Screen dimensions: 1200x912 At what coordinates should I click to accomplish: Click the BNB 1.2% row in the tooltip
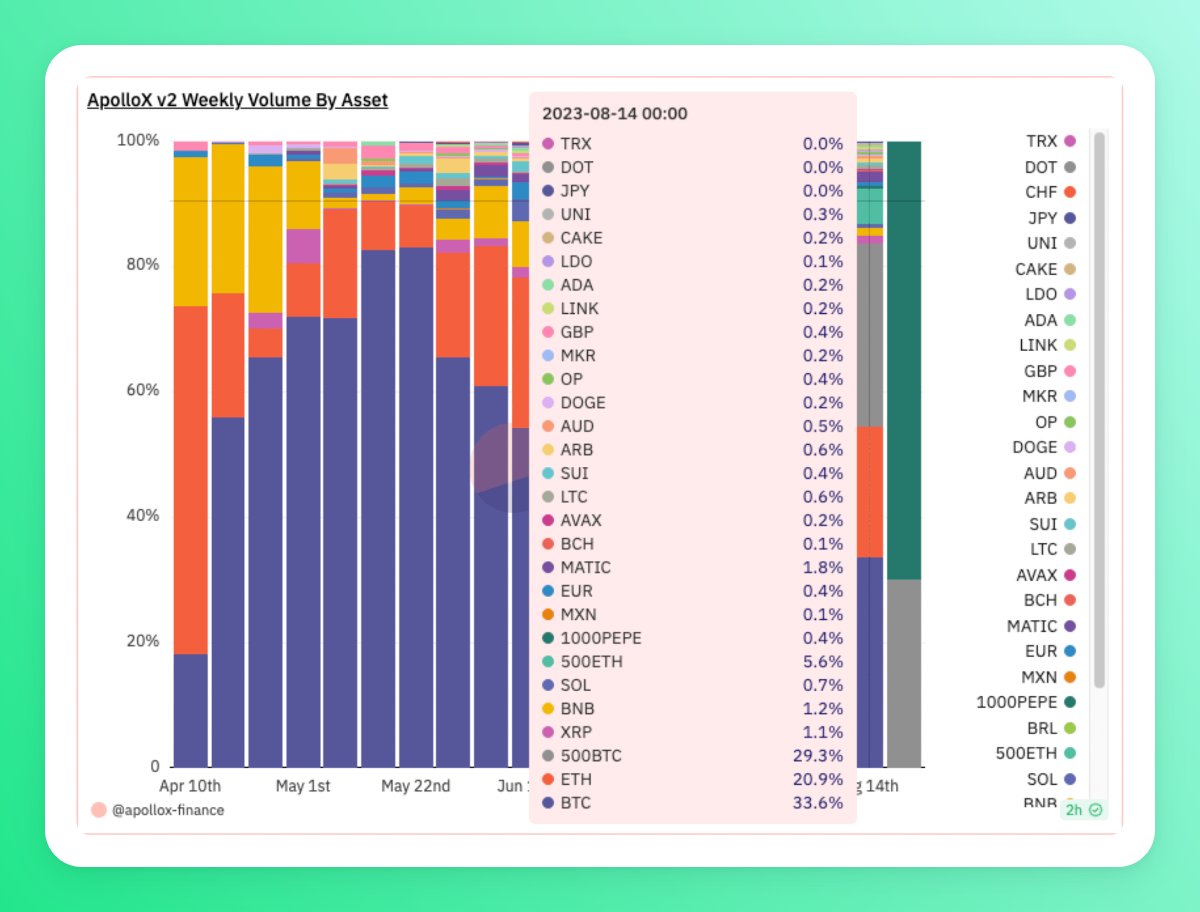(x=692, y=709)
